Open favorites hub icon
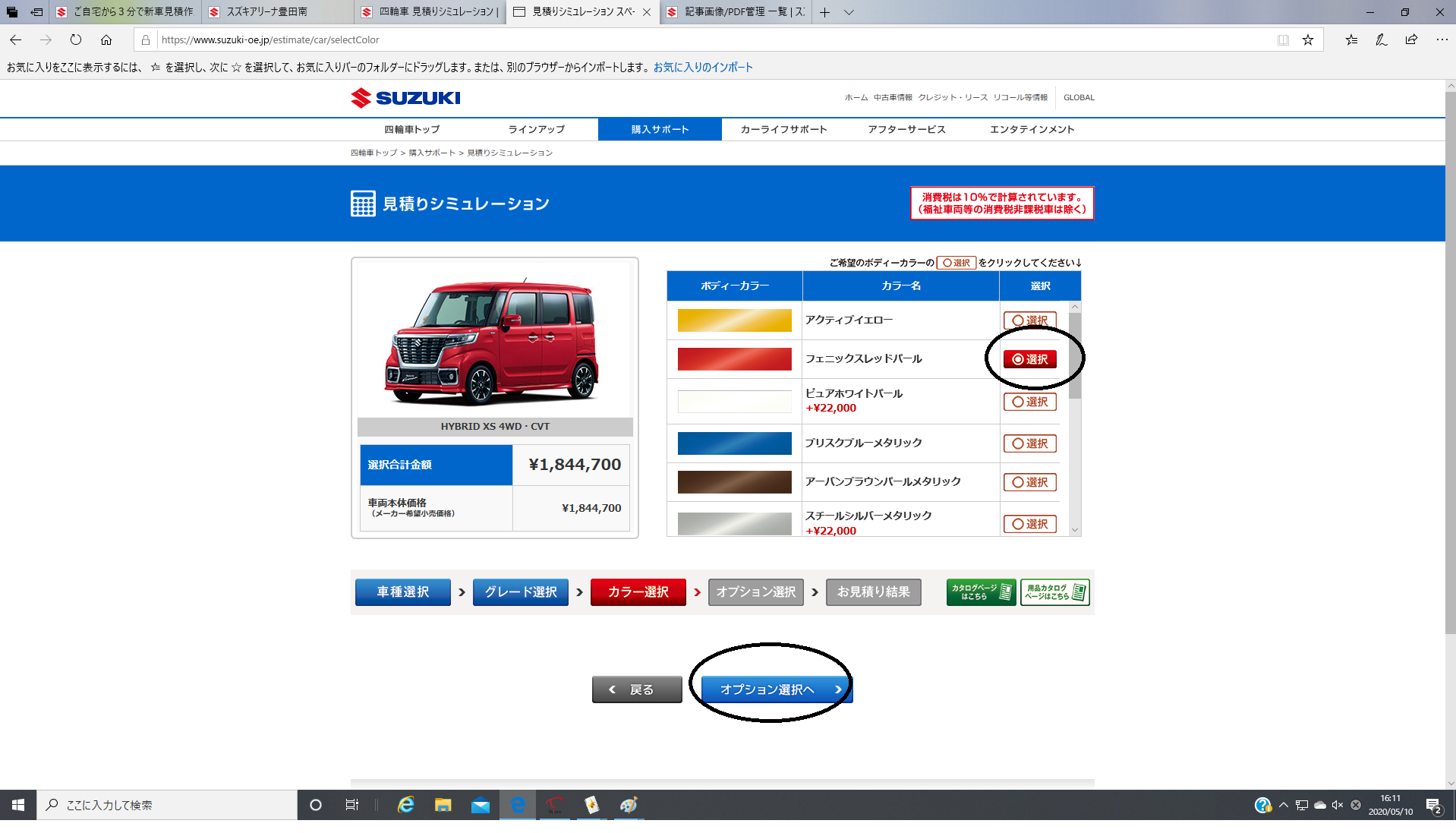Screen dimensions: 1456x833 point(1351,39)
